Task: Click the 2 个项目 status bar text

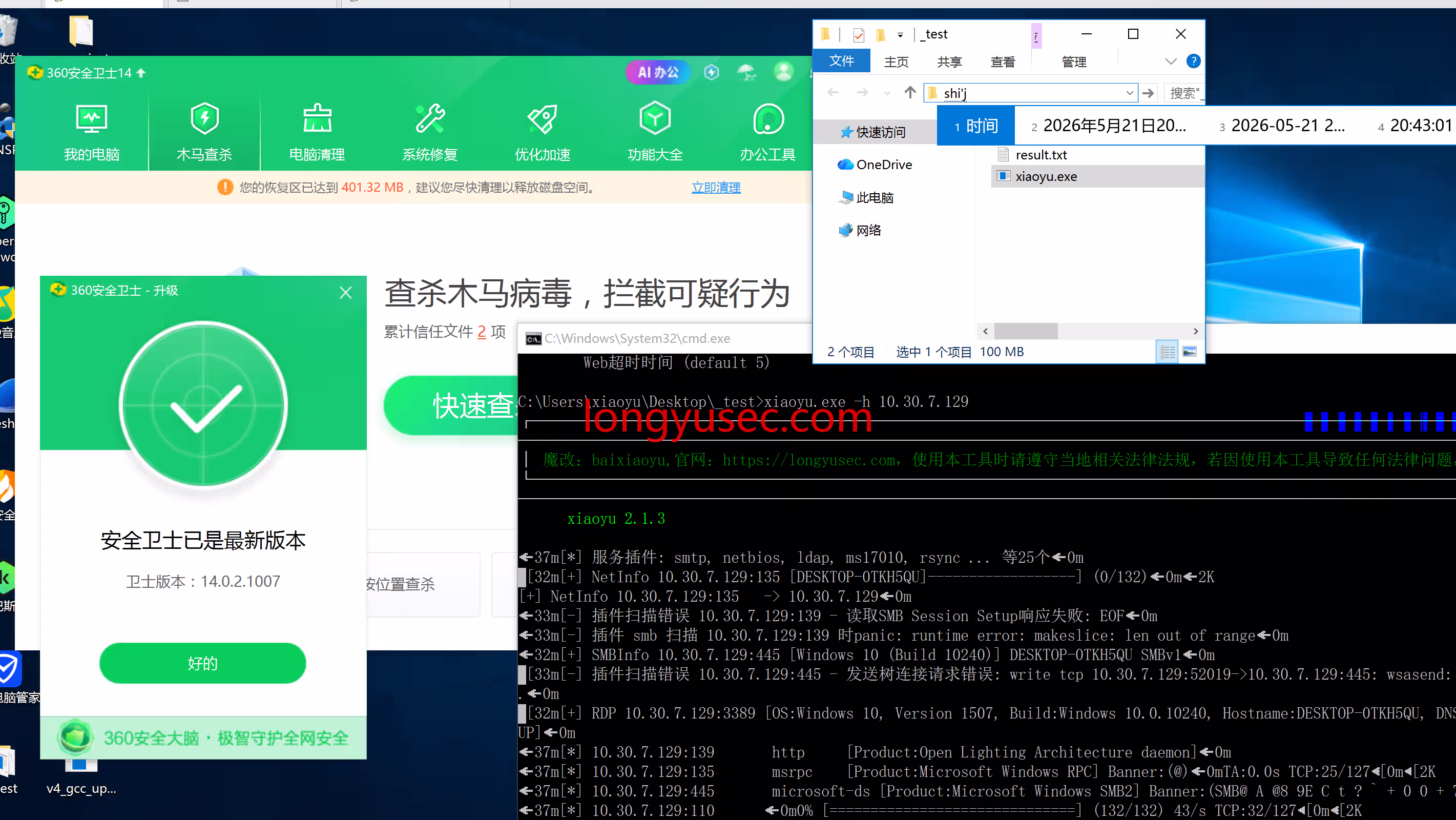Action: pyautogui.click(x=850, y=352)
